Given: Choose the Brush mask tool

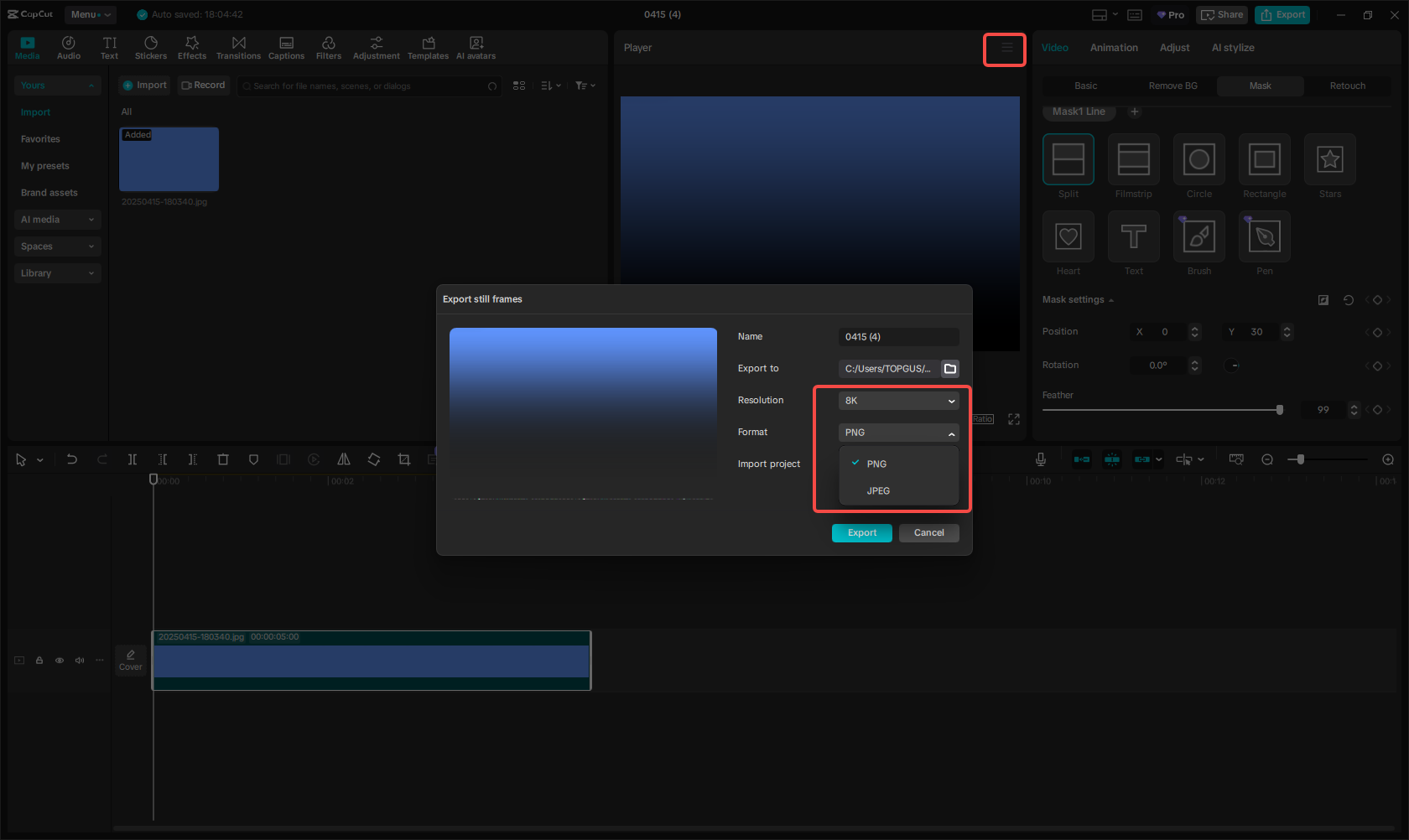Looking at the screenshot, I should pyautogui.click(x=1198, y=236).
